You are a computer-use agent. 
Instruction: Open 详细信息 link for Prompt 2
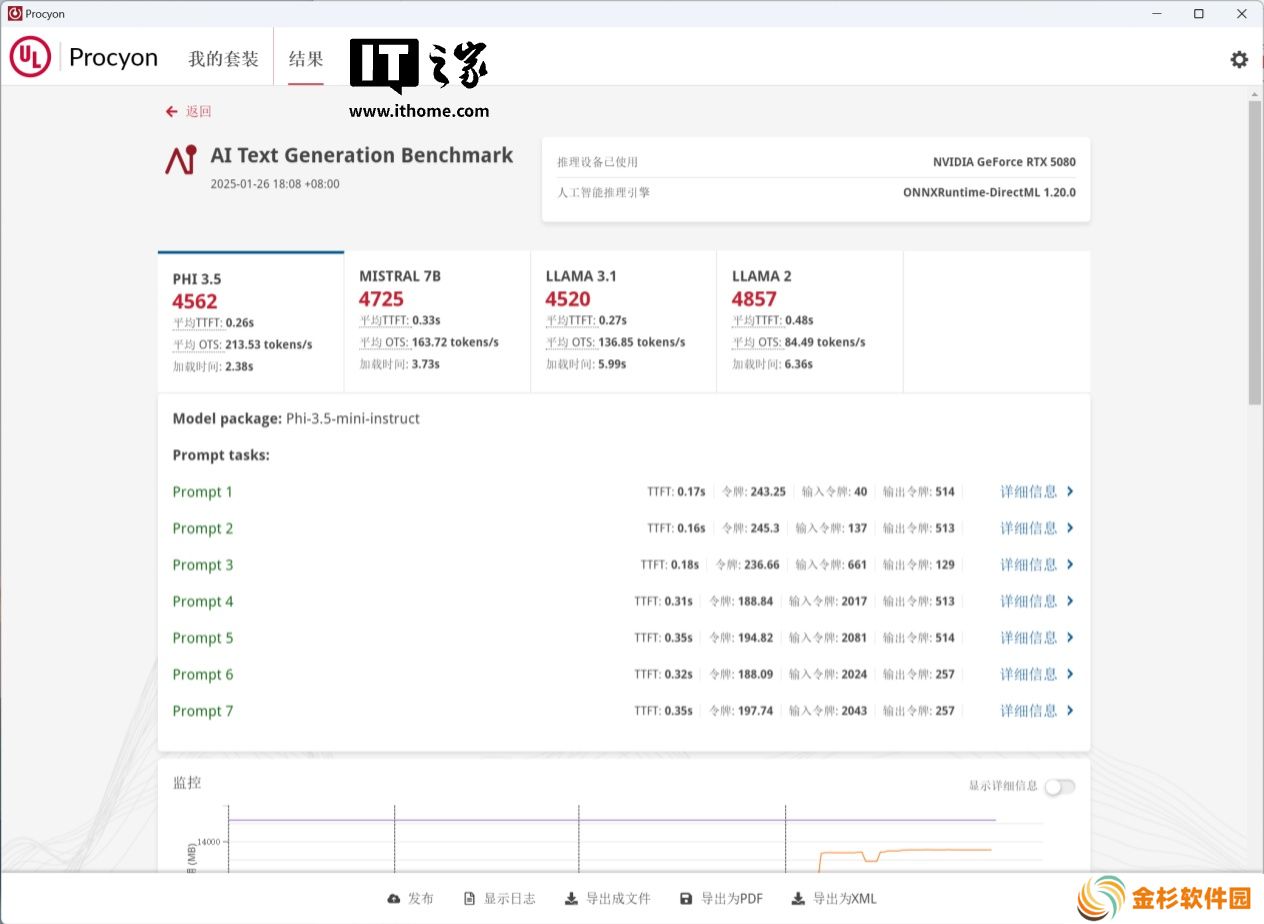tap(1029, 528)
